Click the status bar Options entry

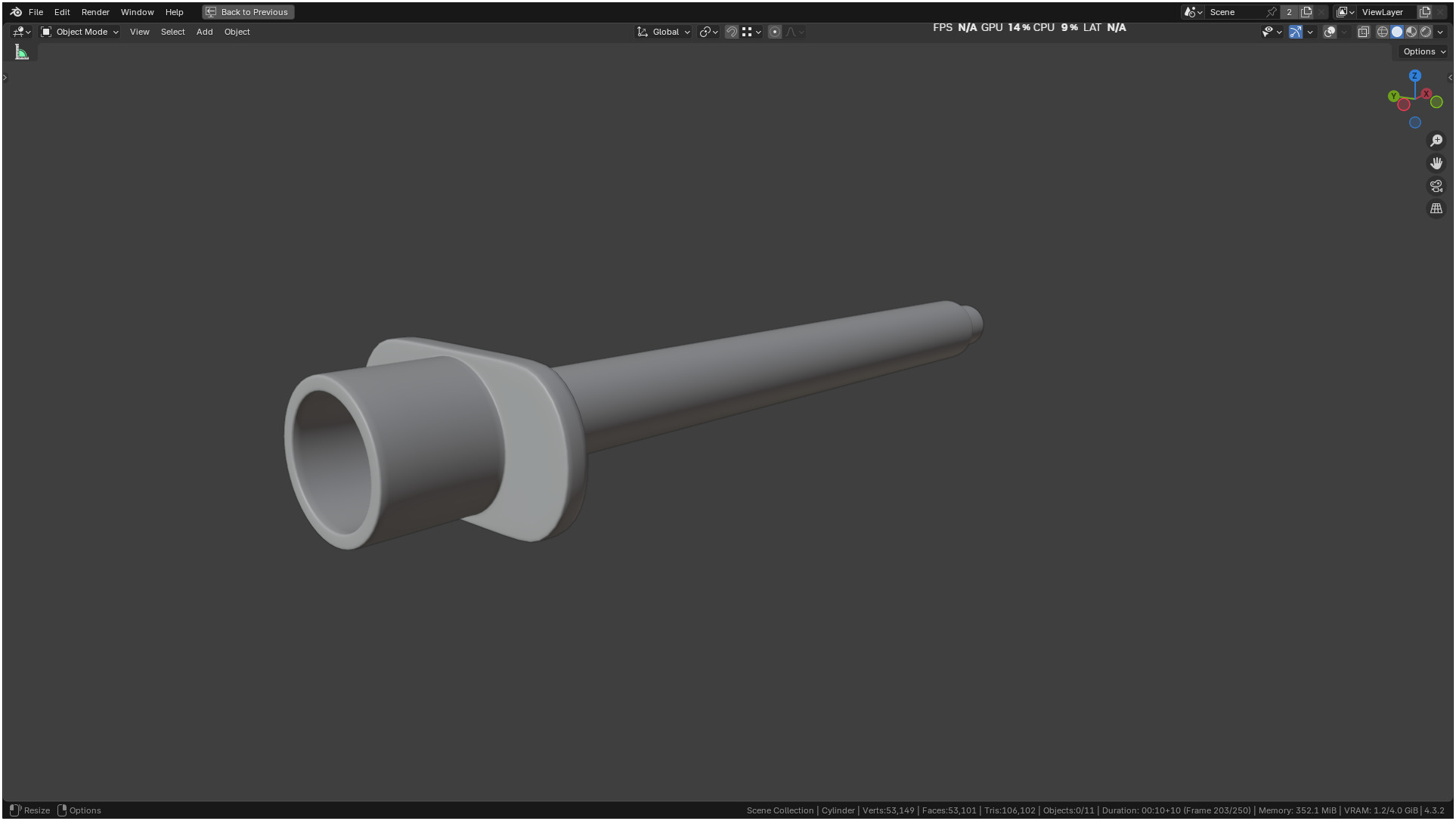[79, 810]
